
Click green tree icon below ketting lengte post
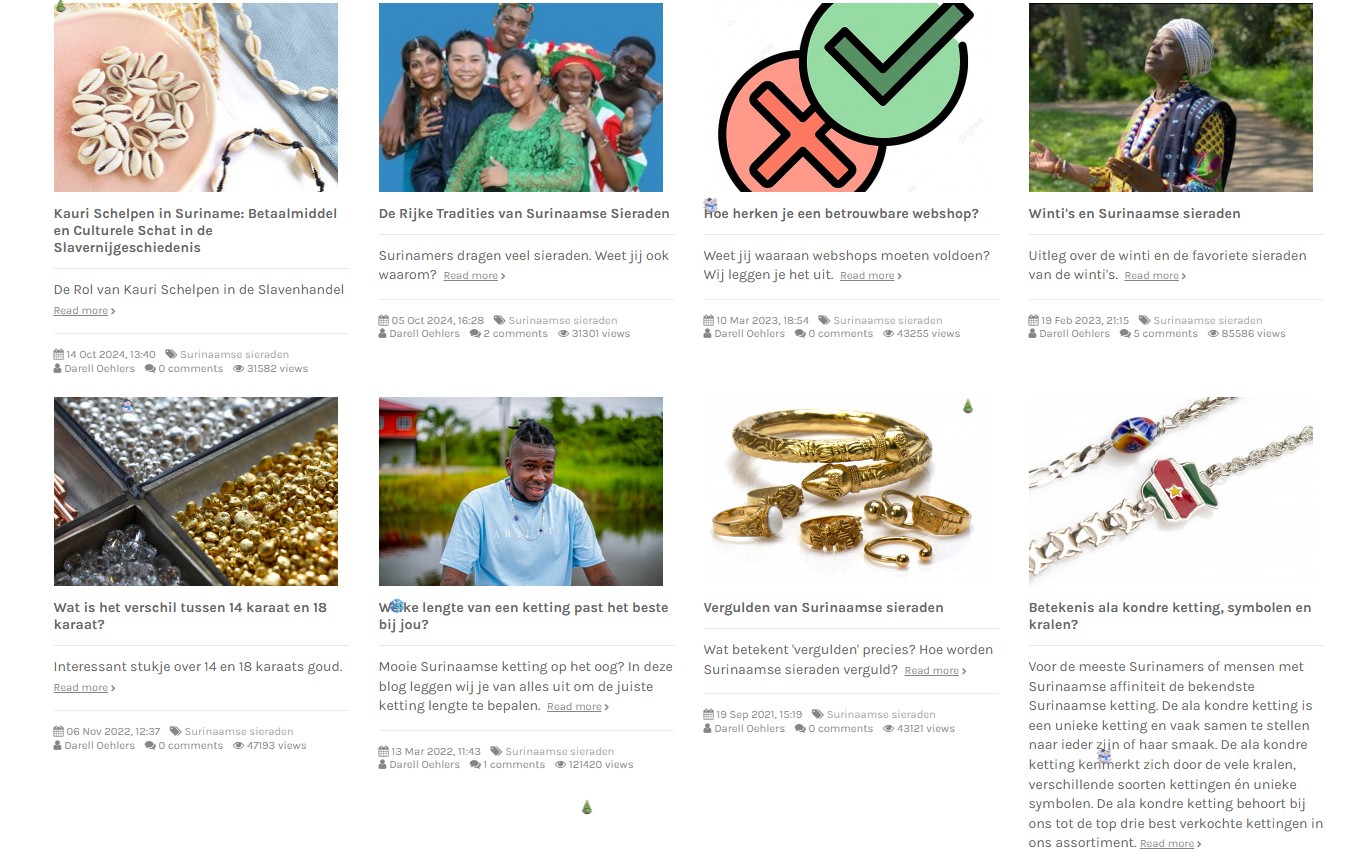[x=587, y=807]
